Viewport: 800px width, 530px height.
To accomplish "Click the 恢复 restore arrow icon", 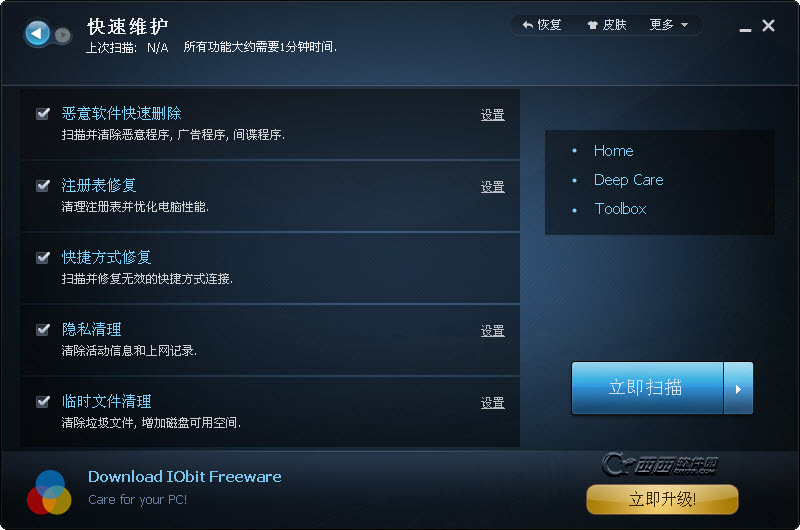I will pos(528,24).
